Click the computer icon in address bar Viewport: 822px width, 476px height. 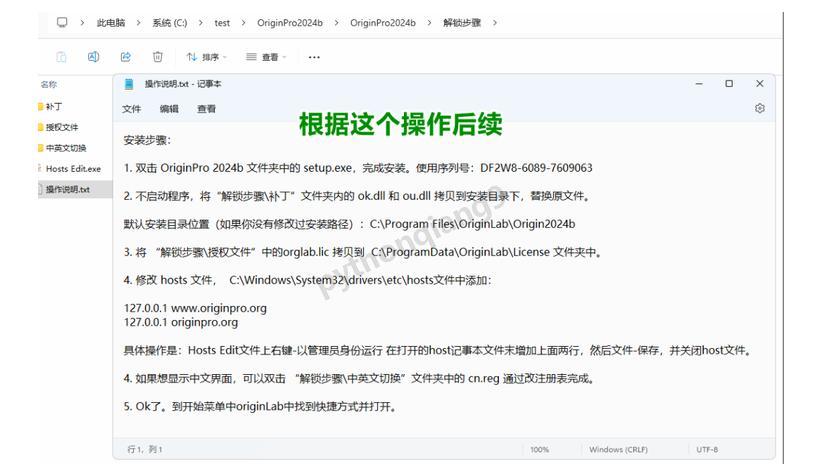[x=62, y=23]
